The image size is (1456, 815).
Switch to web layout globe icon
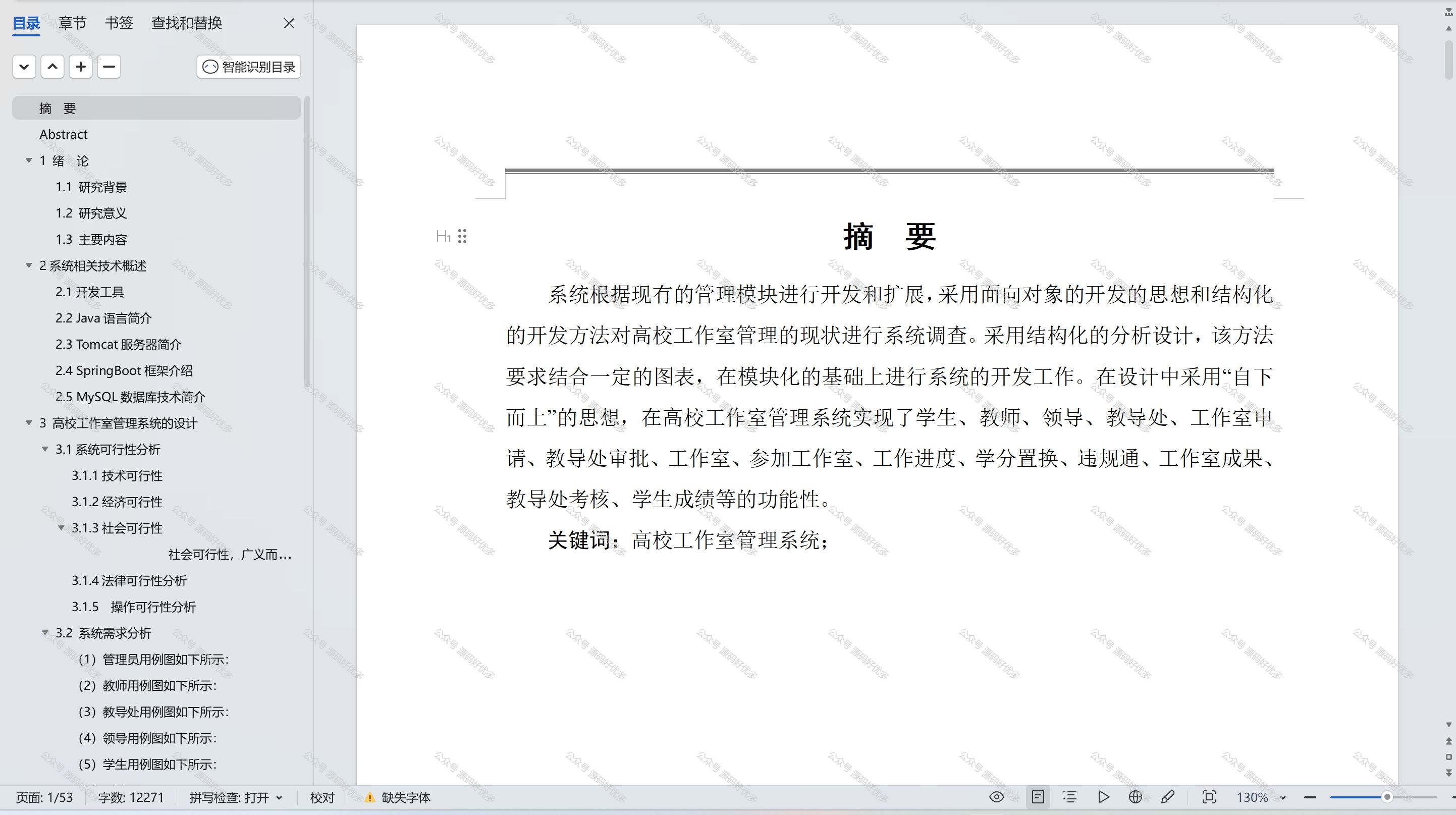tap(1135, 797)
